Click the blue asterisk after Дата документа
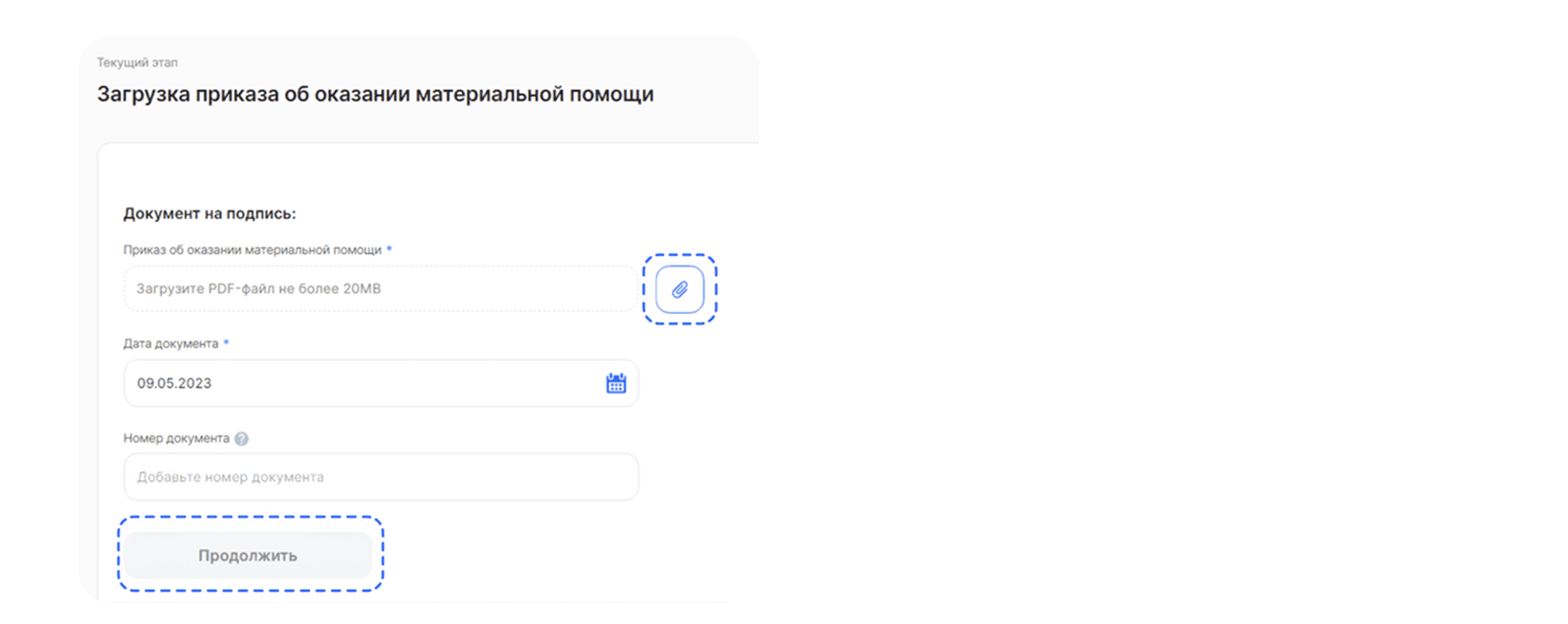The width and height of the screenshot is (1568, 624). [x=226, y=342]
